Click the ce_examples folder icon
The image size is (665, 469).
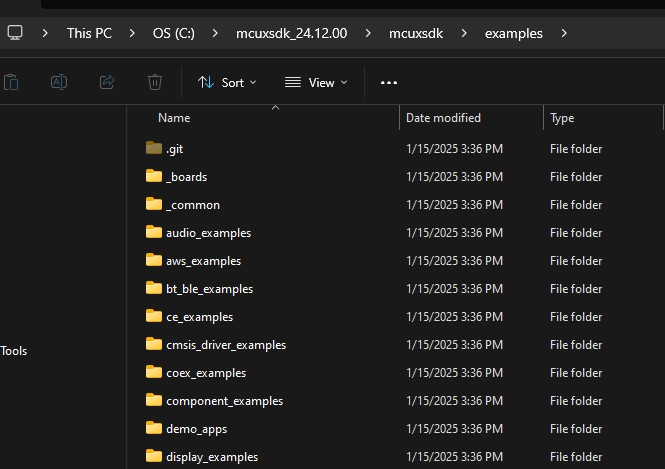[x=154, y=316]
